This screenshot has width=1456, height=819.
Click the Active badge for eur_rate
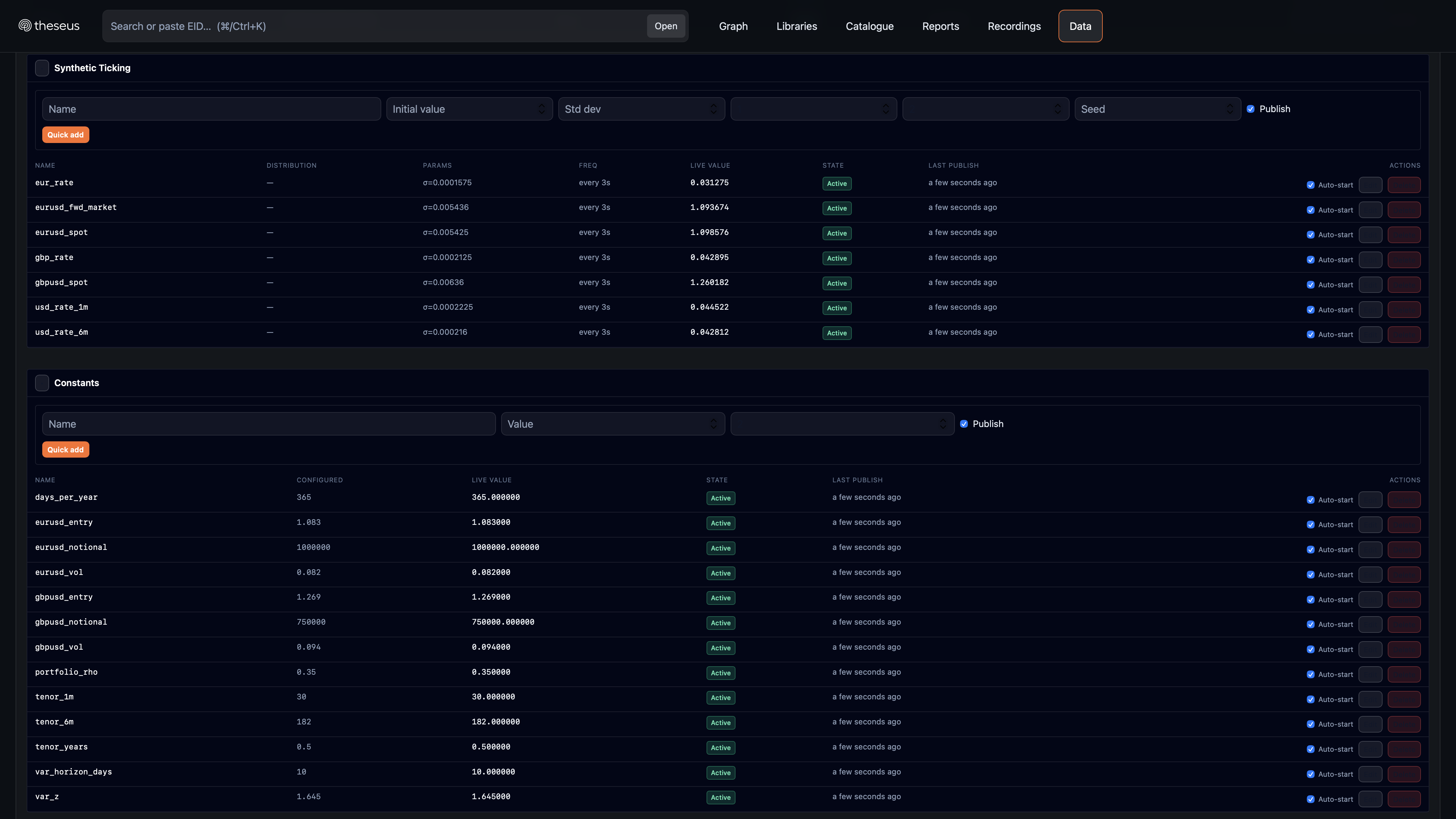click(837, 184)
